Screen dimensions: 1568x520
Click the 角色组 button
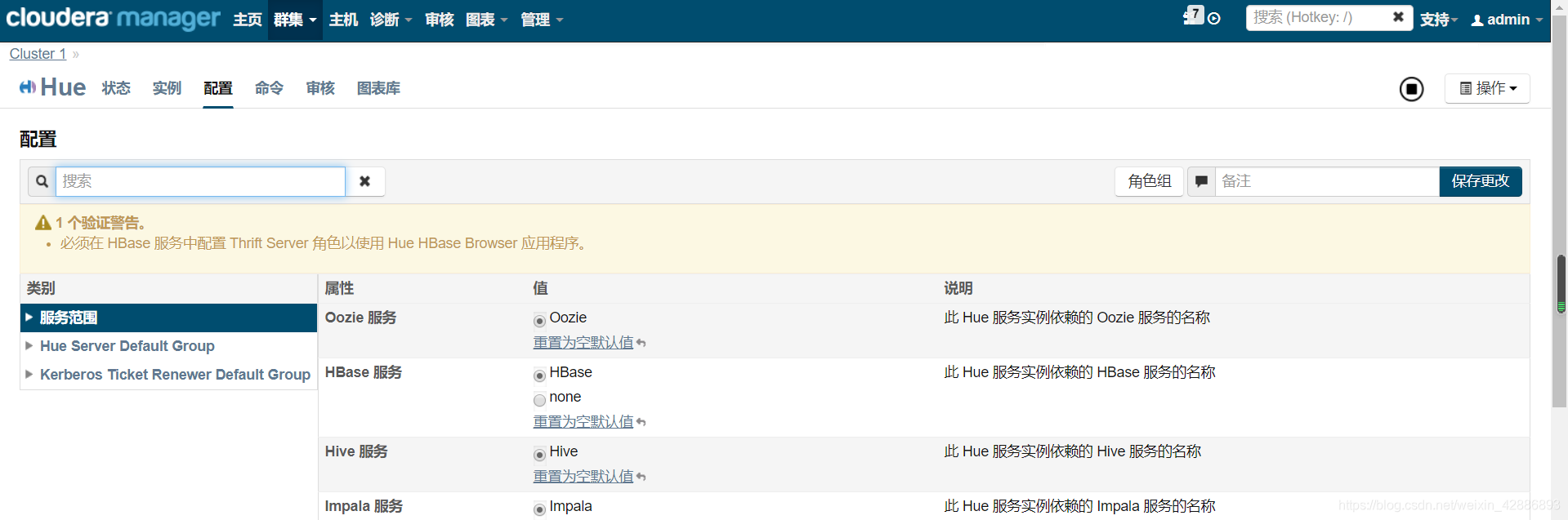tap(1149, 181)
